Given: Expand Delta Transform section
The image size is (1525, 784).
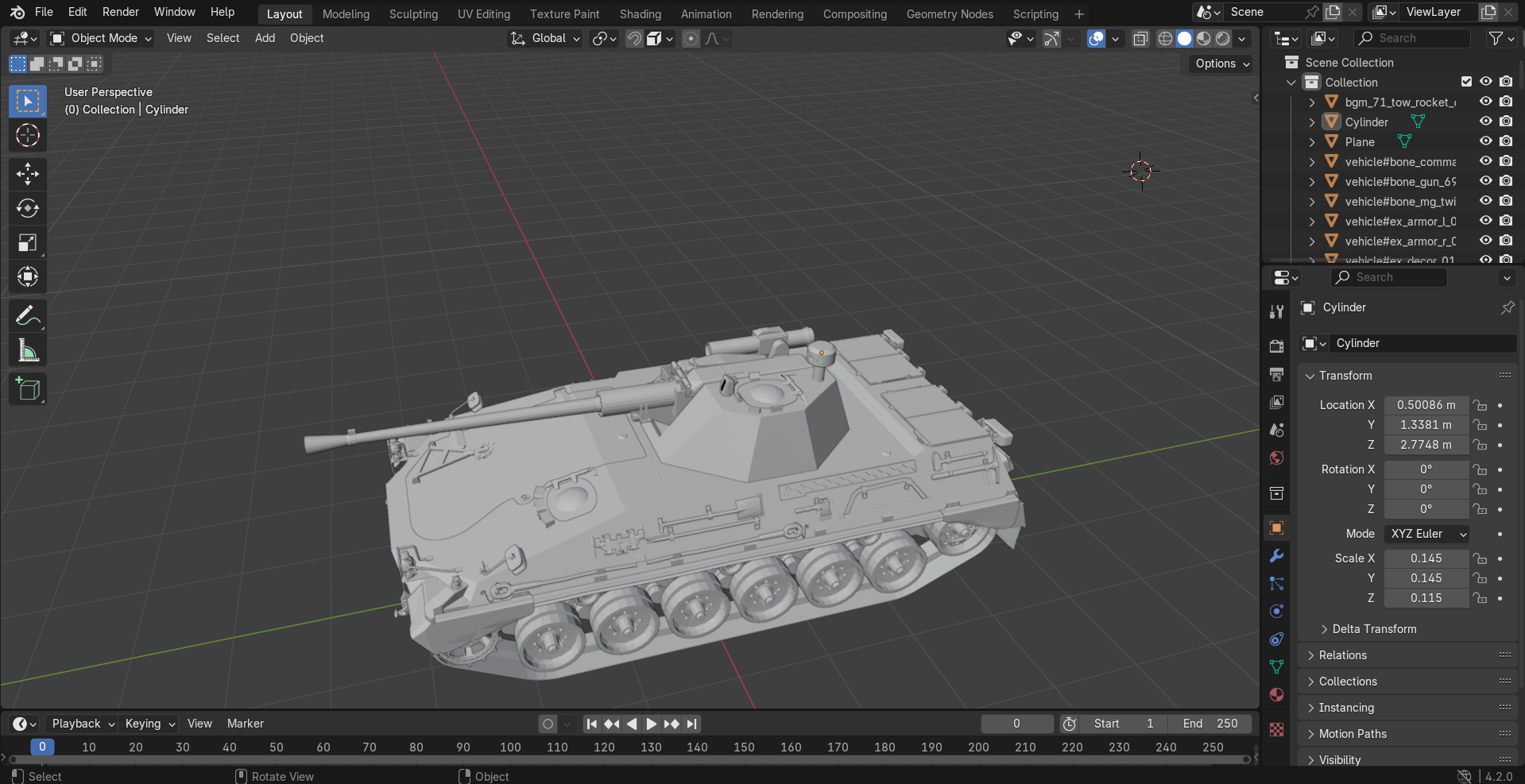Looking at the screenshot, I should tap(1374, 629).
